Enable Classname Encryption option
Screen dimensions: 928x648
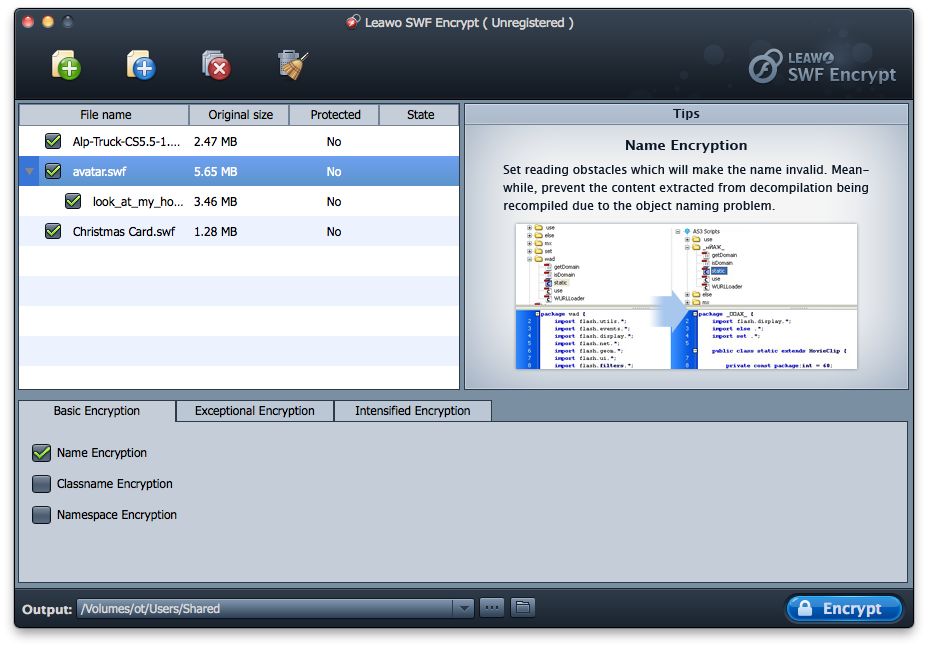pos(41,484)
